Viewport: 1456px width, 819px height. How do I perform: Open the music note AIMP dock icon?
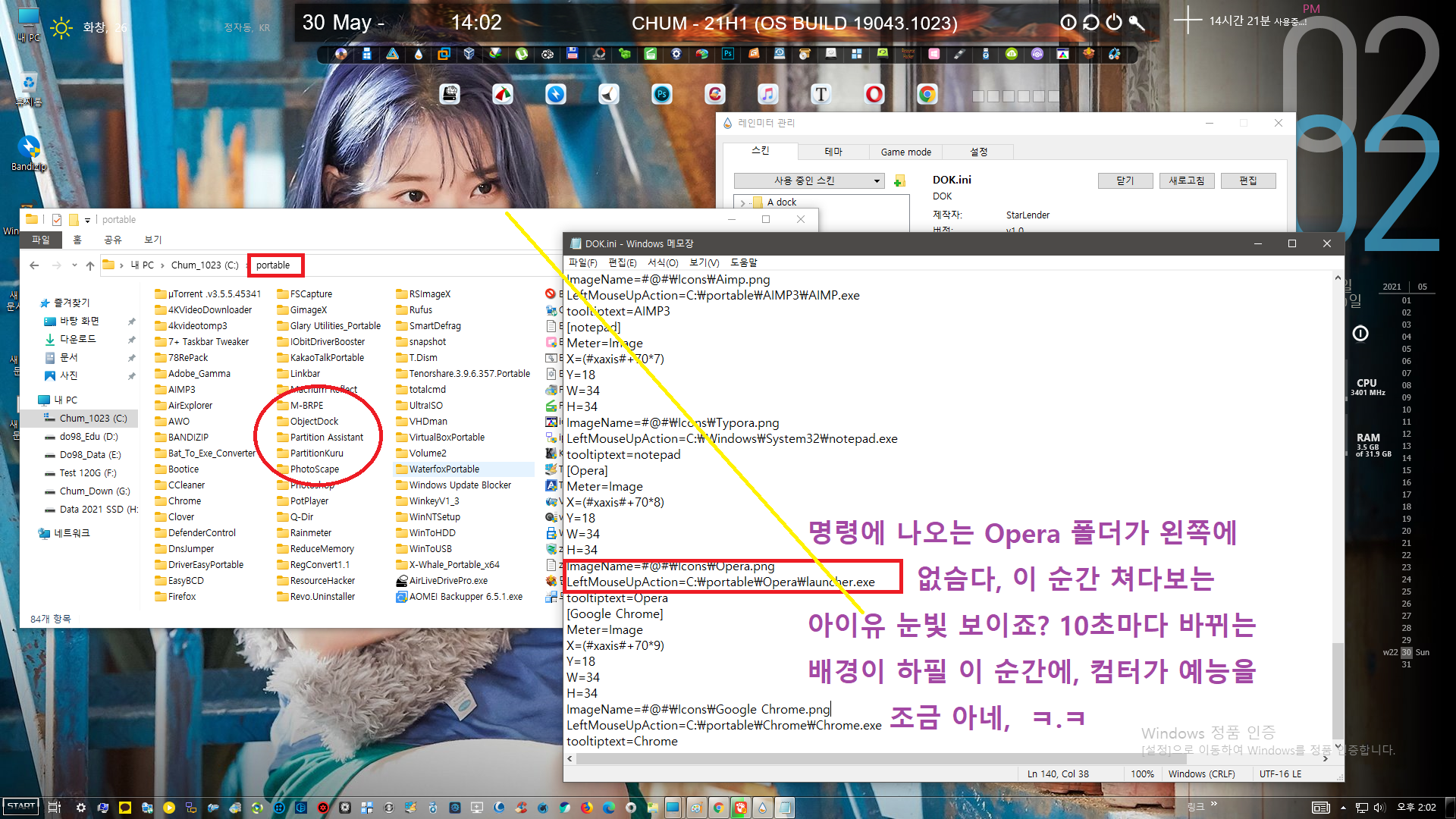[767, 94]
